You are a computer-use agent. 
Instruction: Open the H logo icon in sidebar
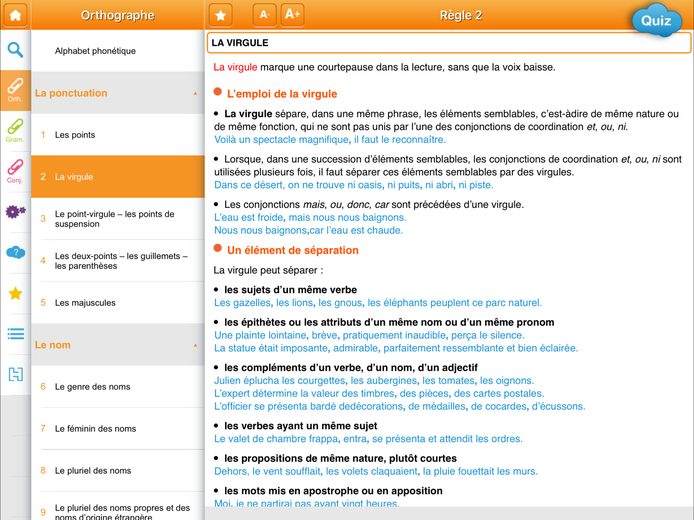15,374
